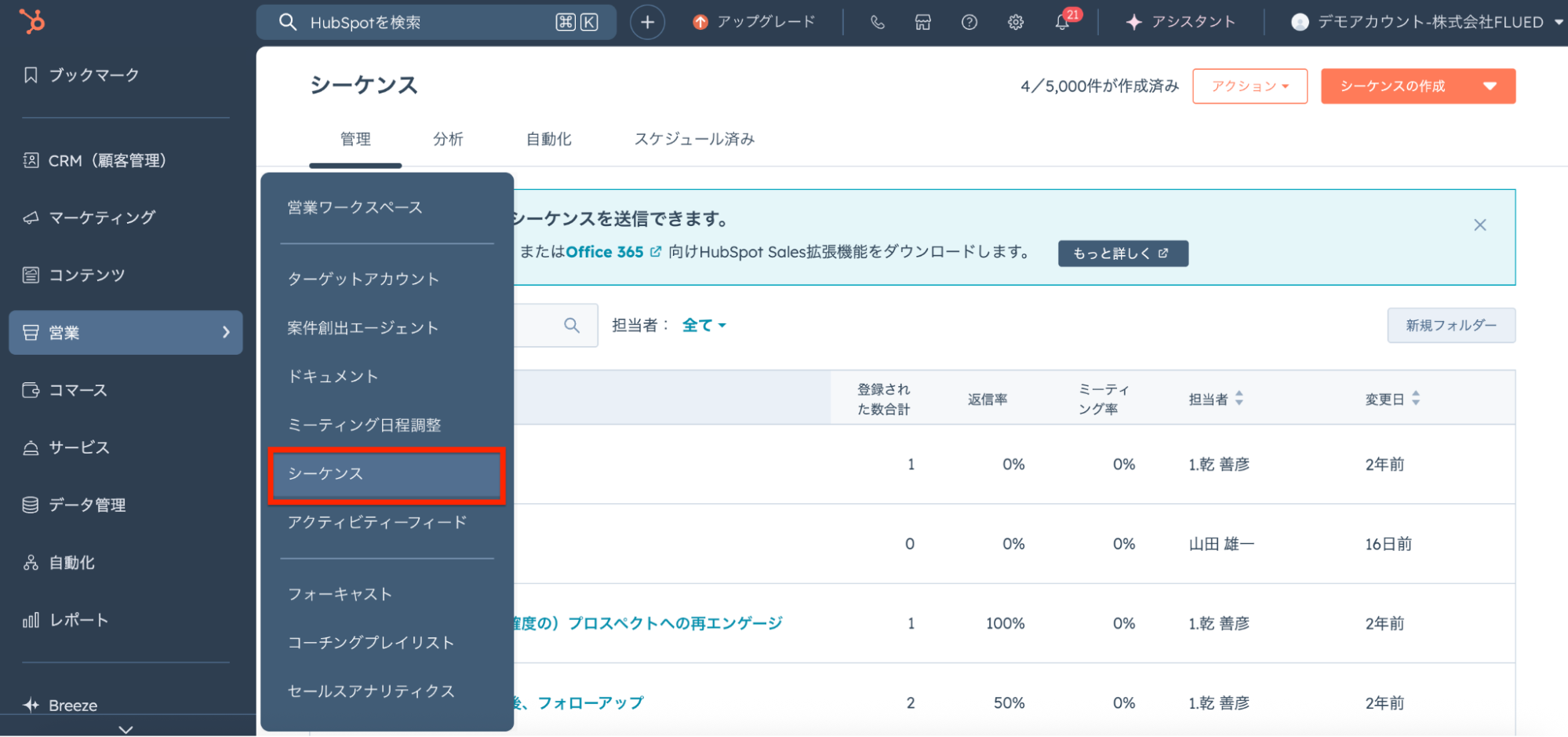Open the シーケンスの作成 dropdown arrow
The height and width of the screenshot is (737, 1568).
click(1490, 86)
